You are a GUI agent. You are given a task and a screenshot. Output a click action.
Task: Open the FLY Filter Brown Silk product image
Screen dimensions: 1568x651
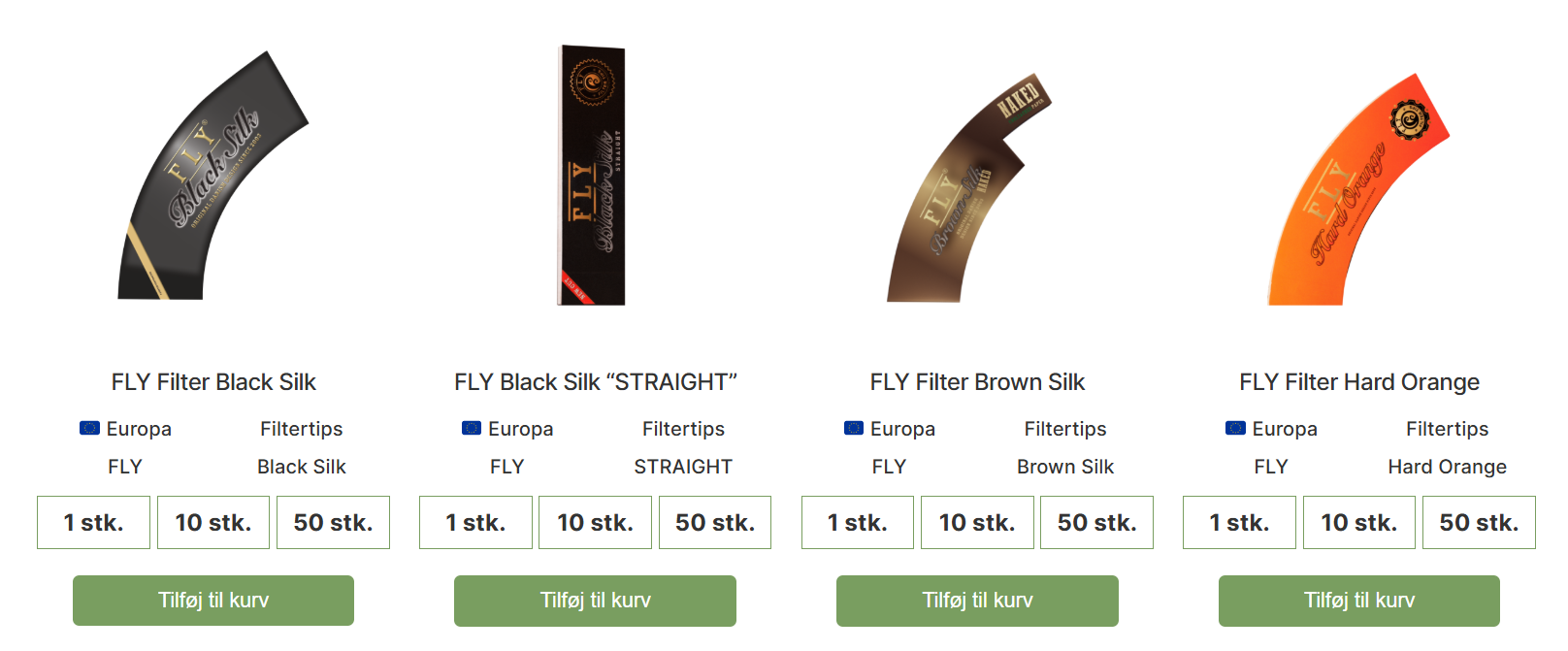[968, 189]
